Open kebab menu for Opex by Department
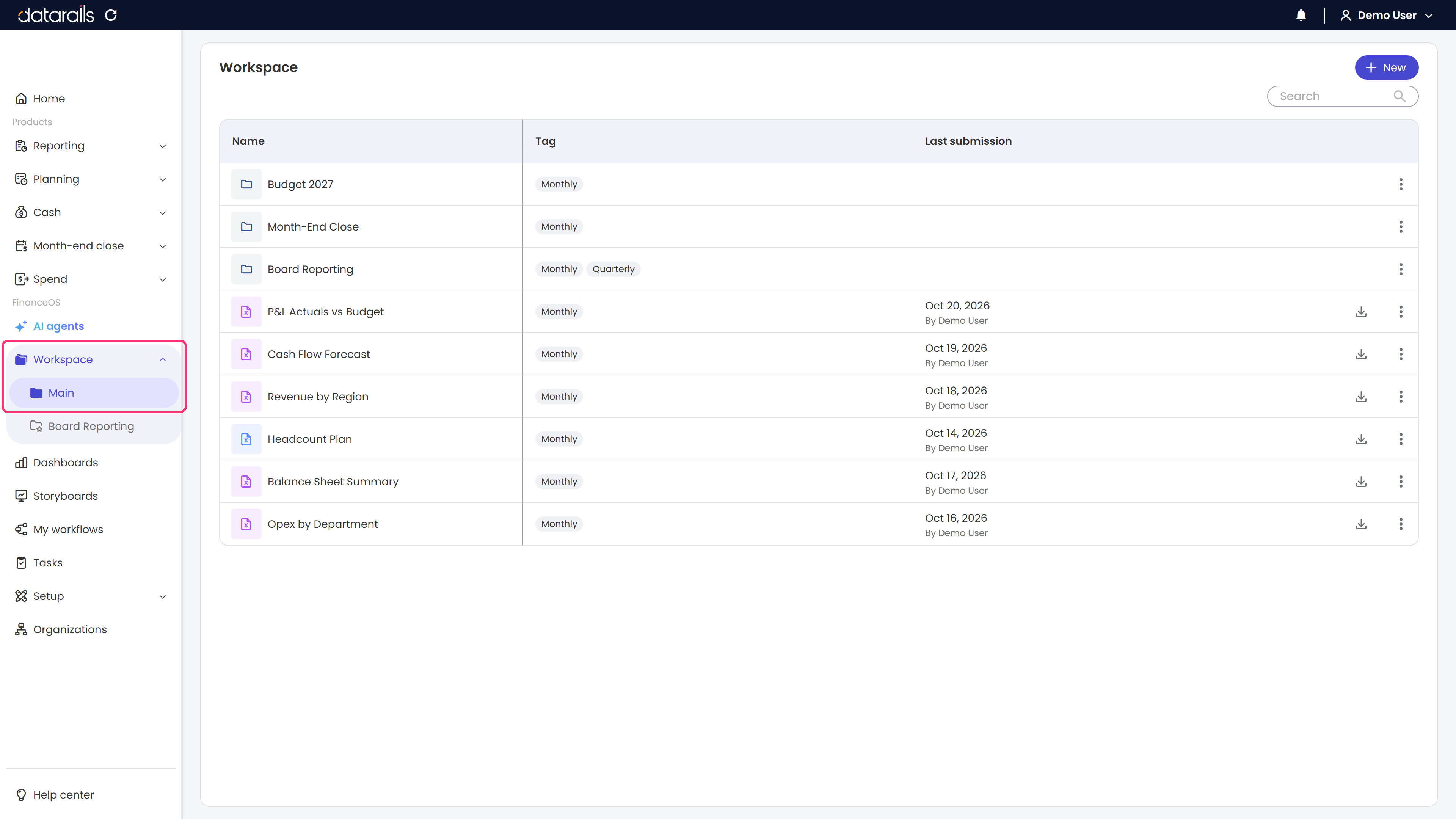The image size is (1456, 819). [x=1401, y=524]
